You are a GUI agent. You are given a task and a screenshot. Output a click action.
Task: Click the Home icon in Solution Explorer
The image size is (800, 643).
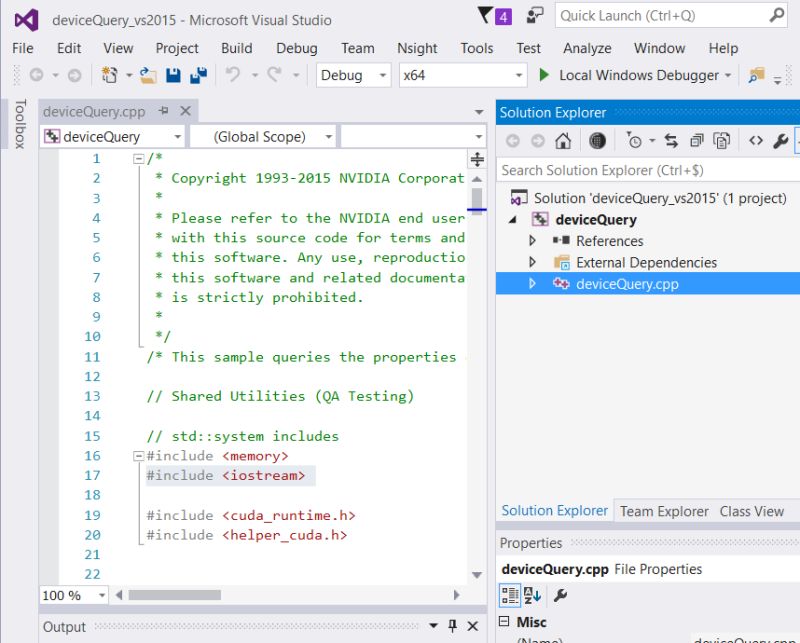point(563,140)
